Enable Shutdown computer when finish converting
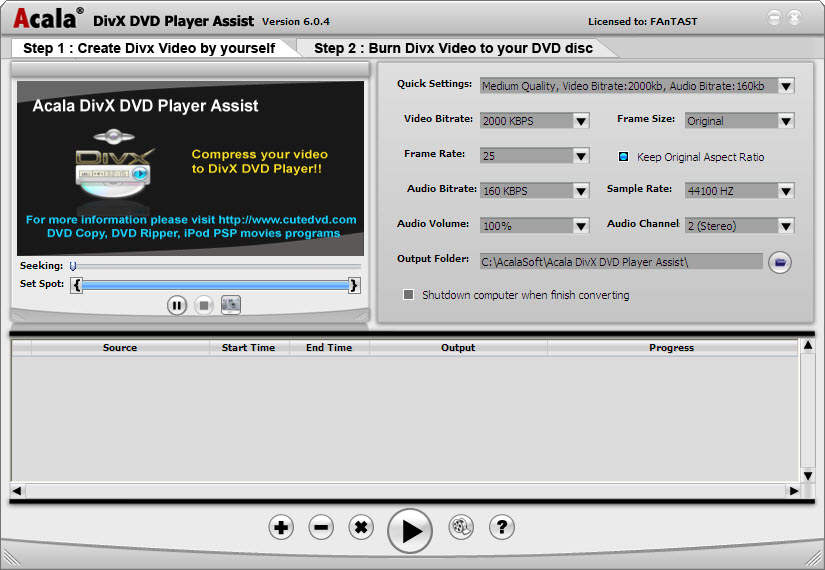This screenshot has width=825, height=570. 408,294
